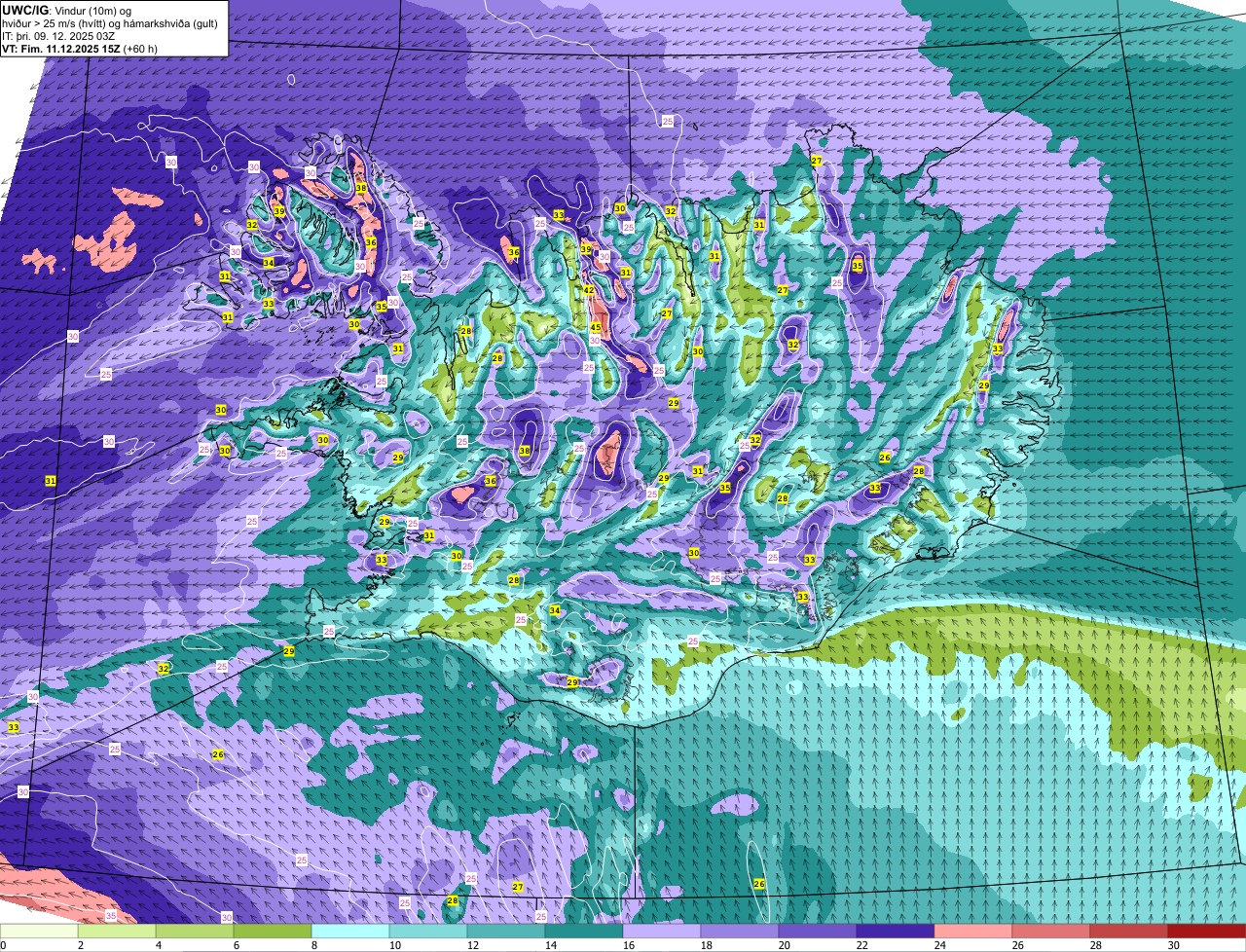Click the 6–8 m/s olive green legend swatch
The height and width of the screenshot is (952, 1246).
(x=273, y=932)
